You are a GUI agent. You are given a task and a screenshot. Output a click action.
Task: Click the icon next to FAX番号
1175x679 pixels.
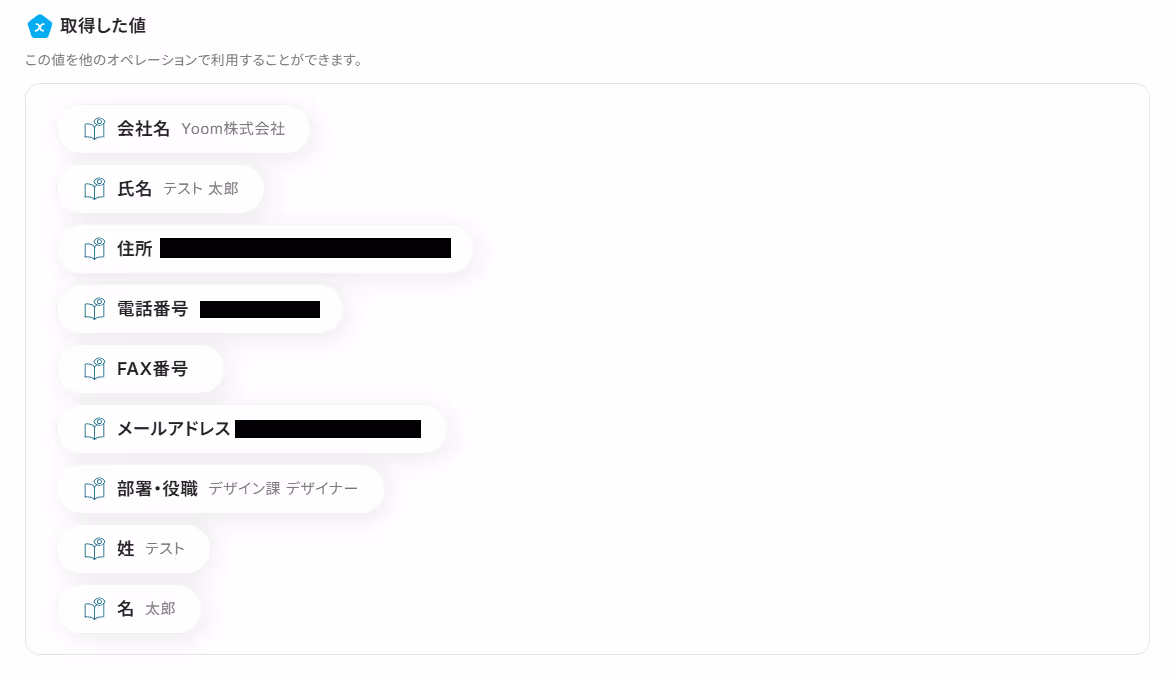94,369
